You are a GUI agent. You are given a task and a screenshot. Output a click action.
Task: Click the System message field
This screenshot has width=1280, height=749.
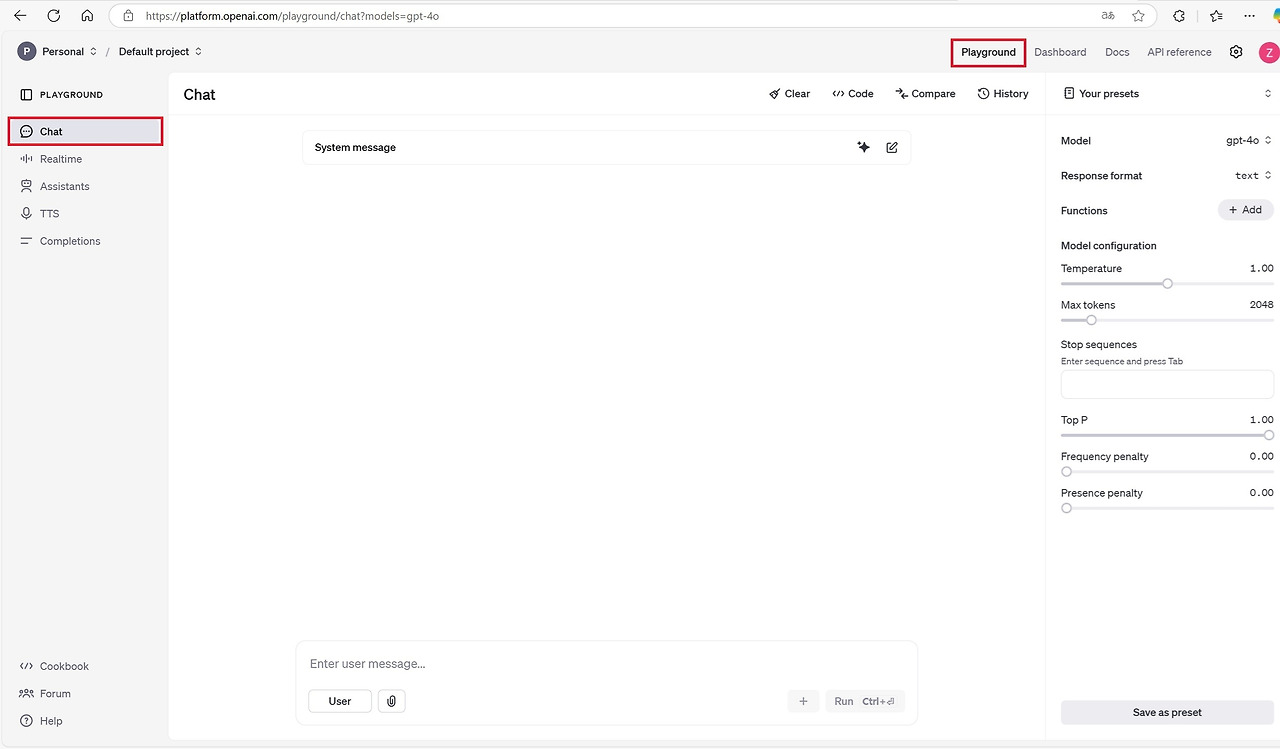606,147
